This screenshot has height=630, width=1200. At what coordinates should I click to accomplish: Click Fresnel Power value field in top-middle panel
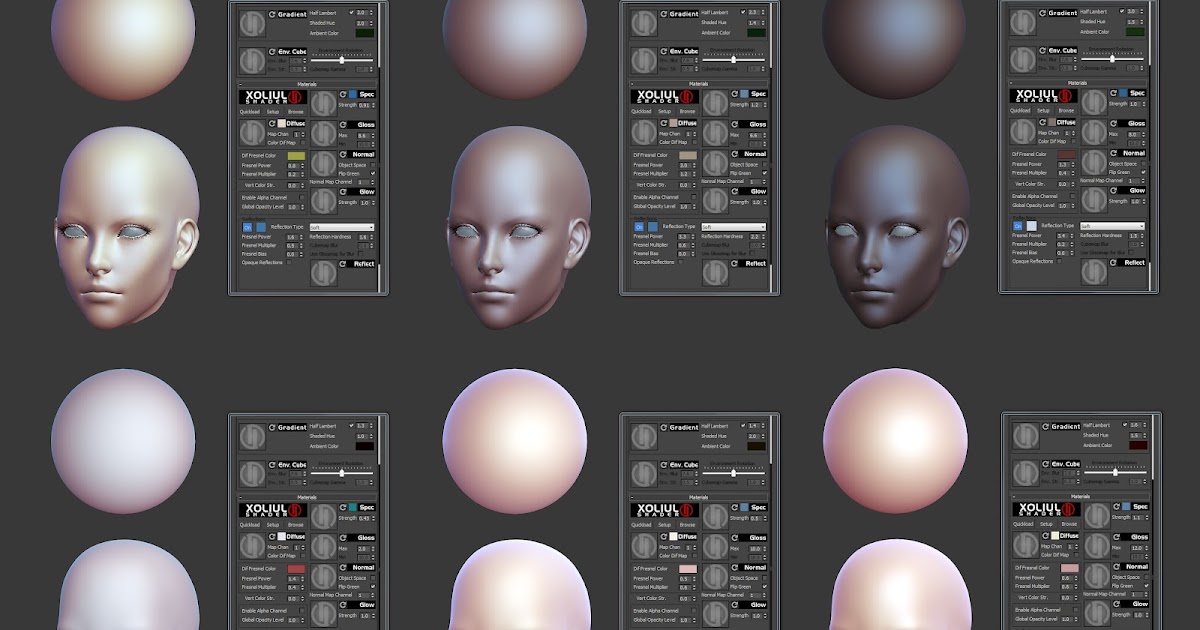click(x=682, y=165)
